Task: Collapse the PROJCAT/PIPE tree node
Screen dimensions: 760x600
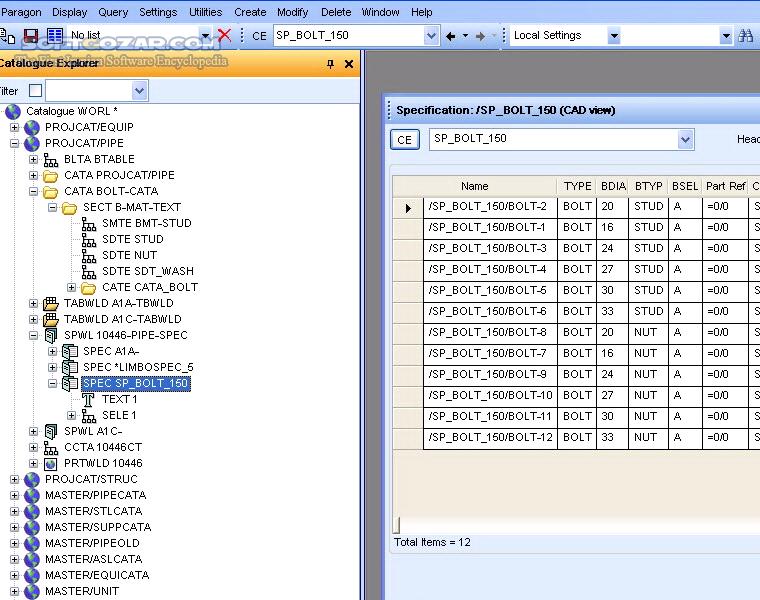Action: click(x=15, y=143)
